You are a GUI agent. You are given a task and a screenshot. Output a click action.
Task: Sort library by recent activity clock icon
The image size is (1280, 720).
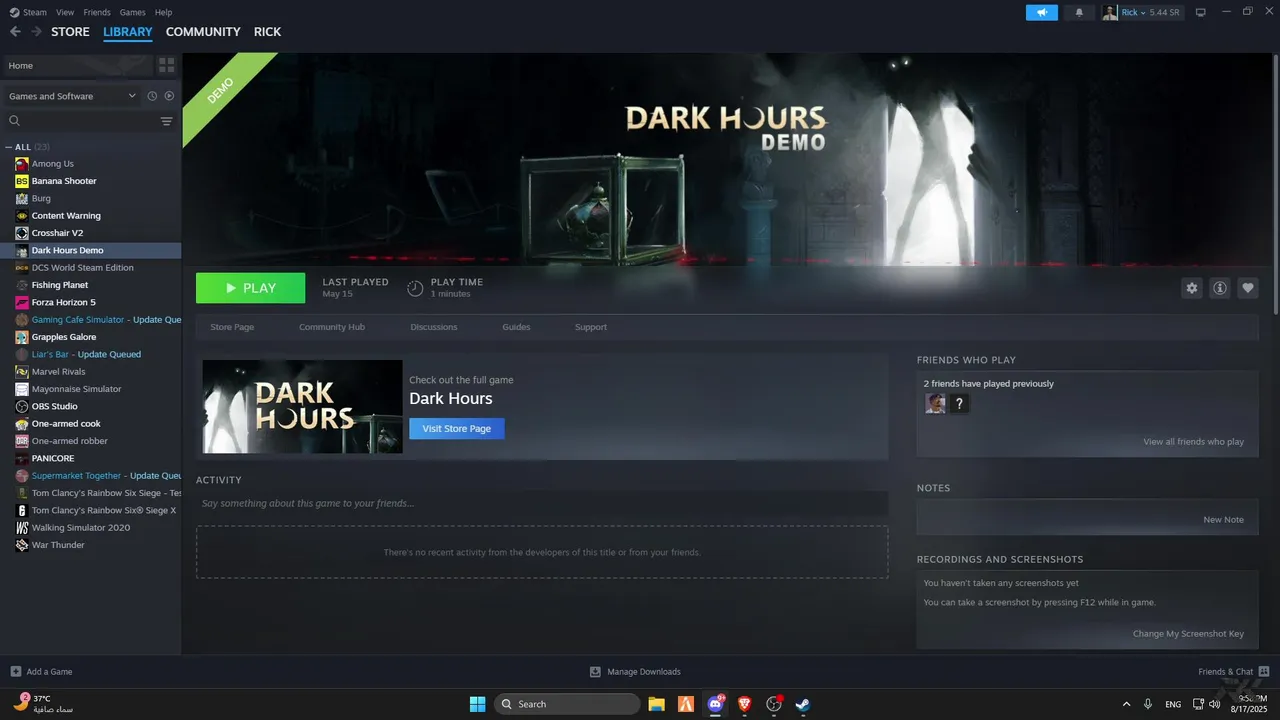(x=152, y=96)
